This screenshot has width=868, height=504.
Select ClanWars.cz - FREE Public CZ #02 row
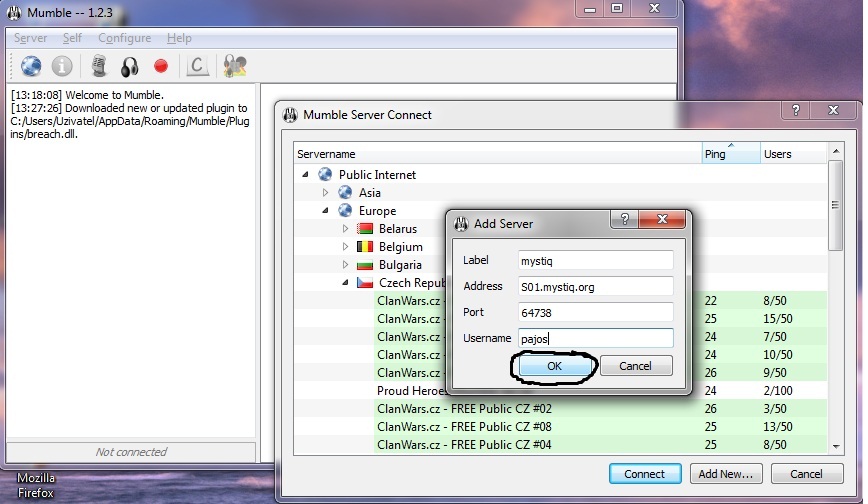(560, 409)
